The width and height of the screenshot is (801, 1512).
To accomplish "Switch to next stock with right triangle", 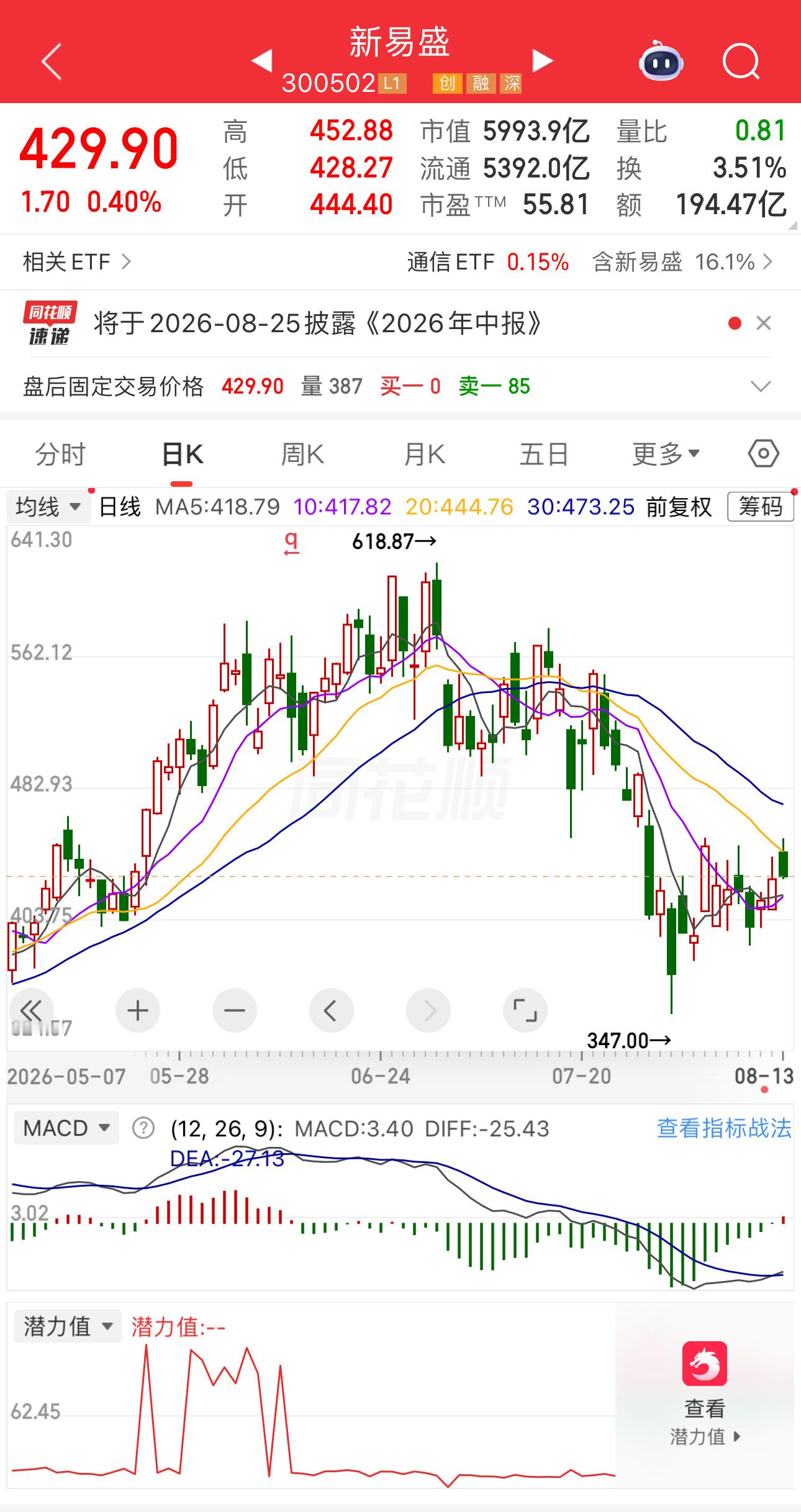I will click(x=543, y=61).
